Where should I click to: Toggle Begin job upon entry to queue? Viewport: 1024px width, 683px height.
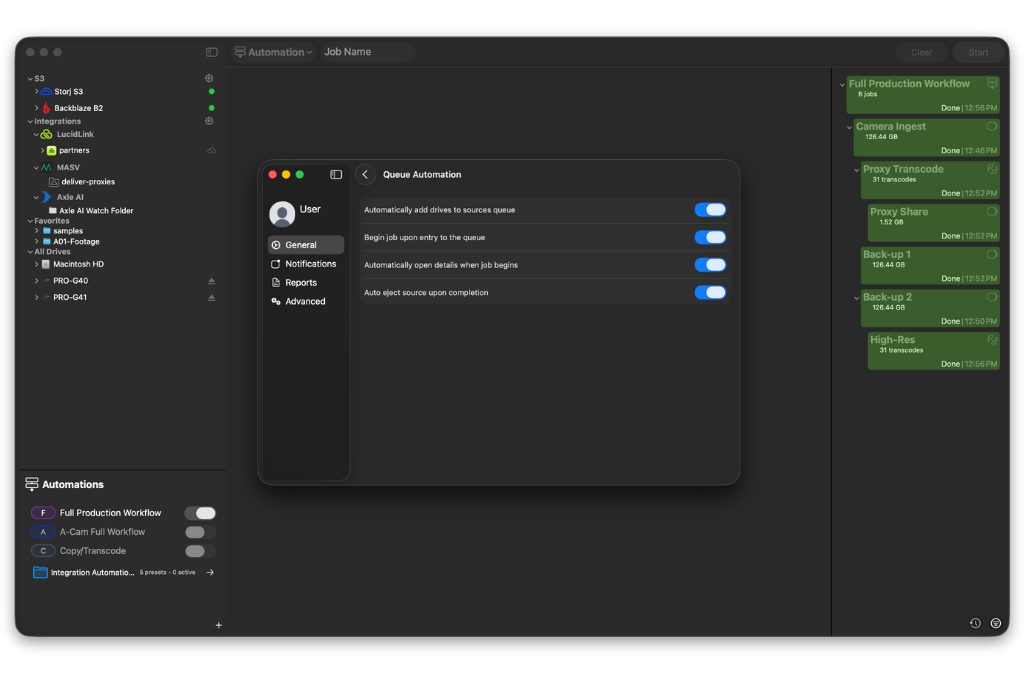coord(710,237)
